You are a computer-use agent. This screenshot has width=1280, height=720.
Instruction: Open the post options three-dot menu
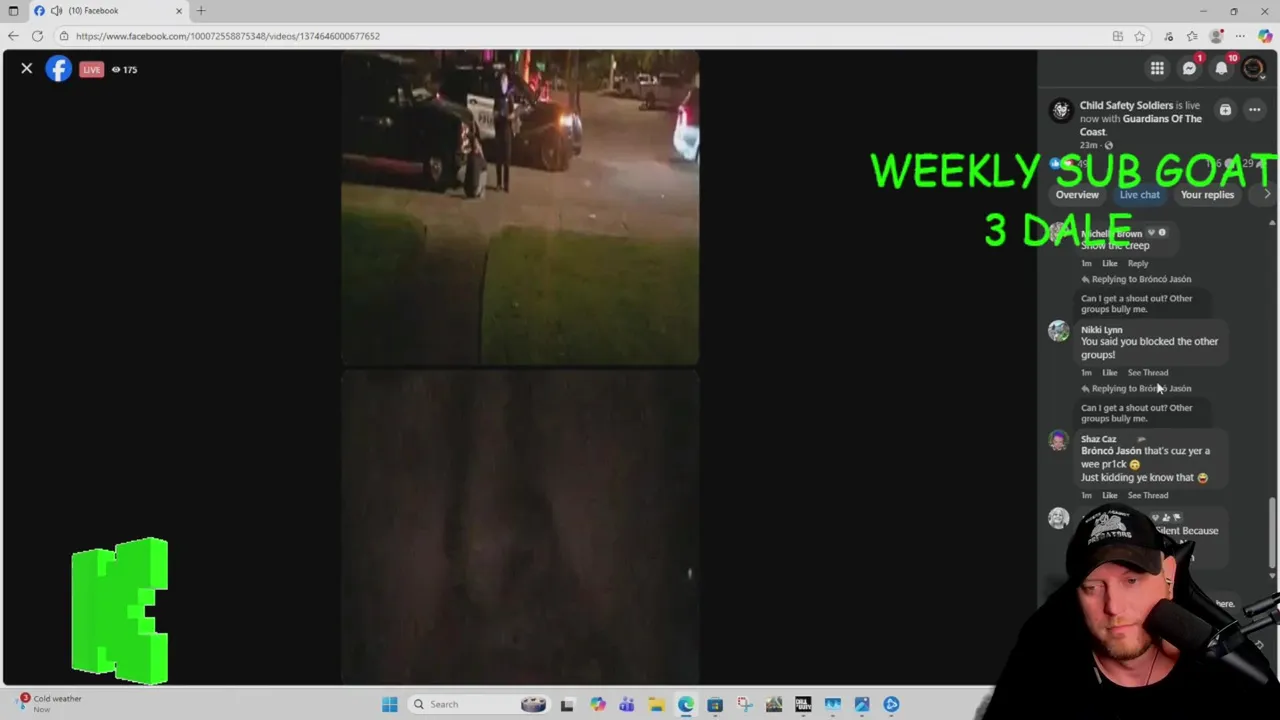[x=1254, y=110]
